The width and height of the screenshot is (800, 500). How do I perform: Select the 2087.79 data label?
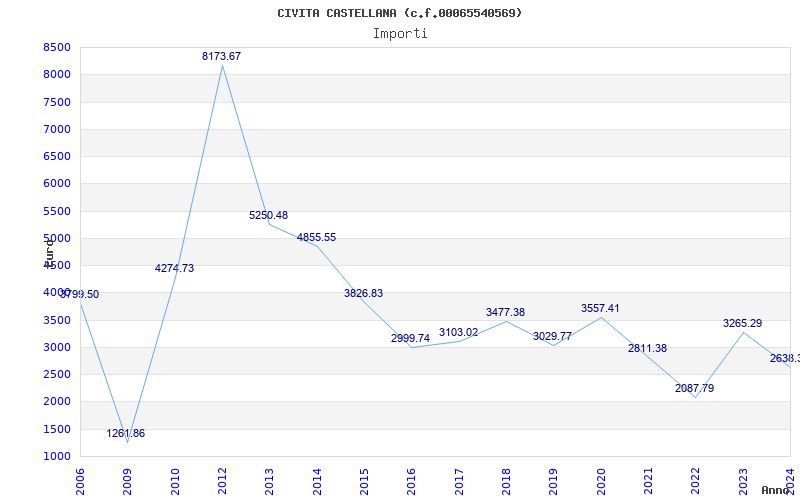694,388
